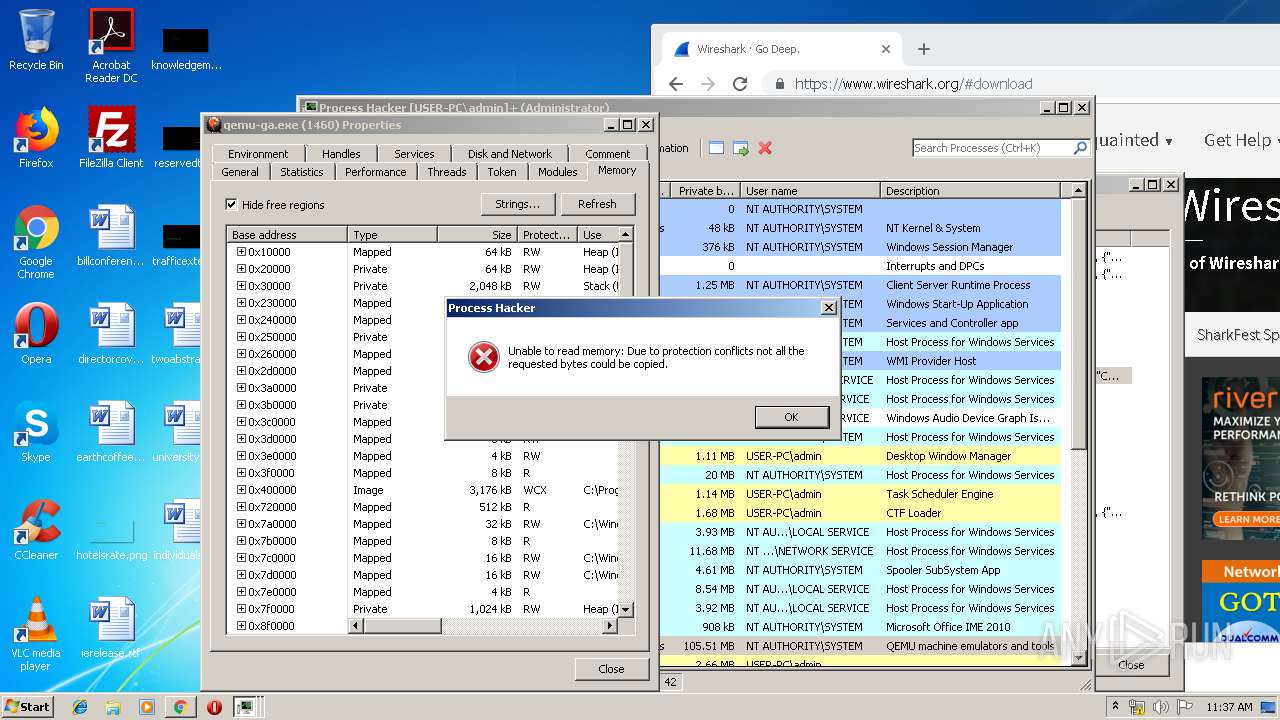Expand memory region 0x7f0000

click(241, 609)
